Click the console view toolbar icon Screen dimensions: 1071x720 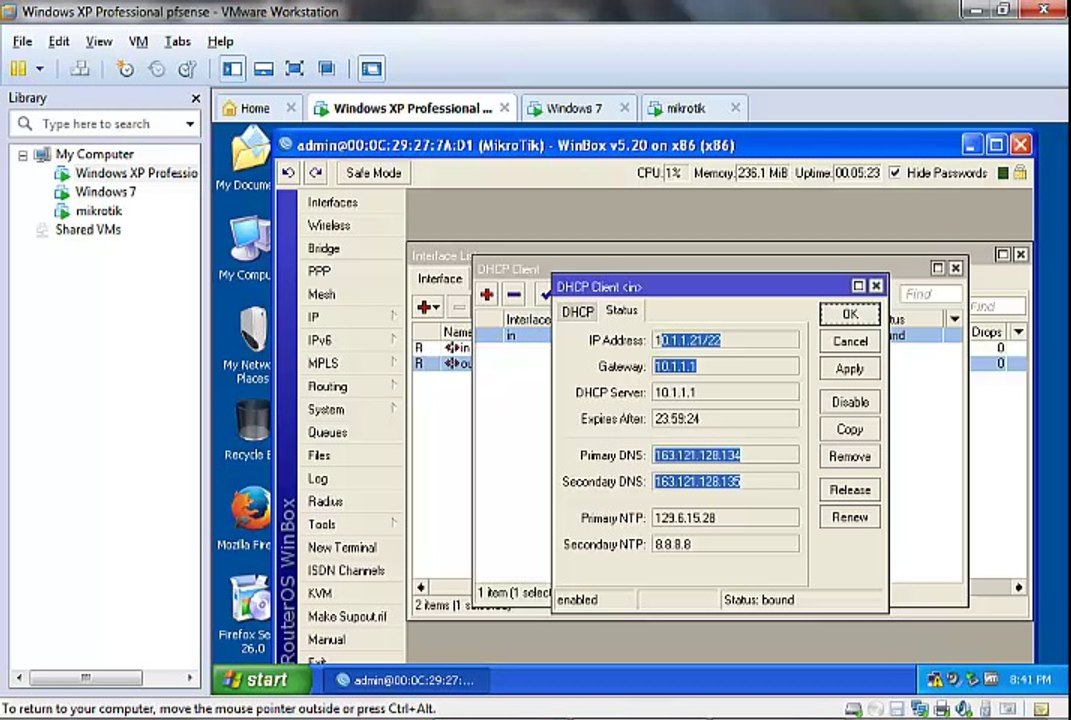click(372, 68)
